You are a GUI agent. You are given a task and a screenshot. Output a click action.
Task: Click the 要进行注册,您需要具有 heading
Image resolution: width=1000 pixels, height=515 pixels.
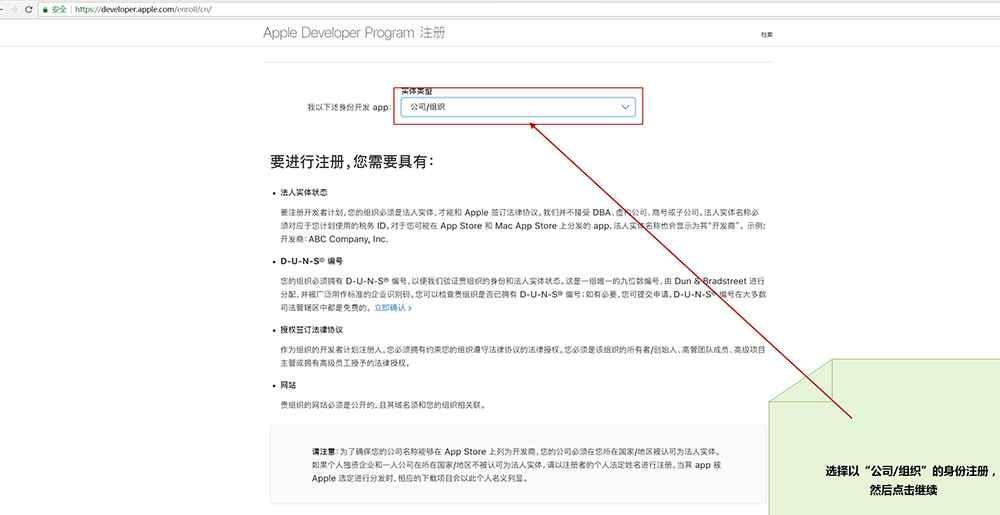pyautogui.click(x=351, y=161)
